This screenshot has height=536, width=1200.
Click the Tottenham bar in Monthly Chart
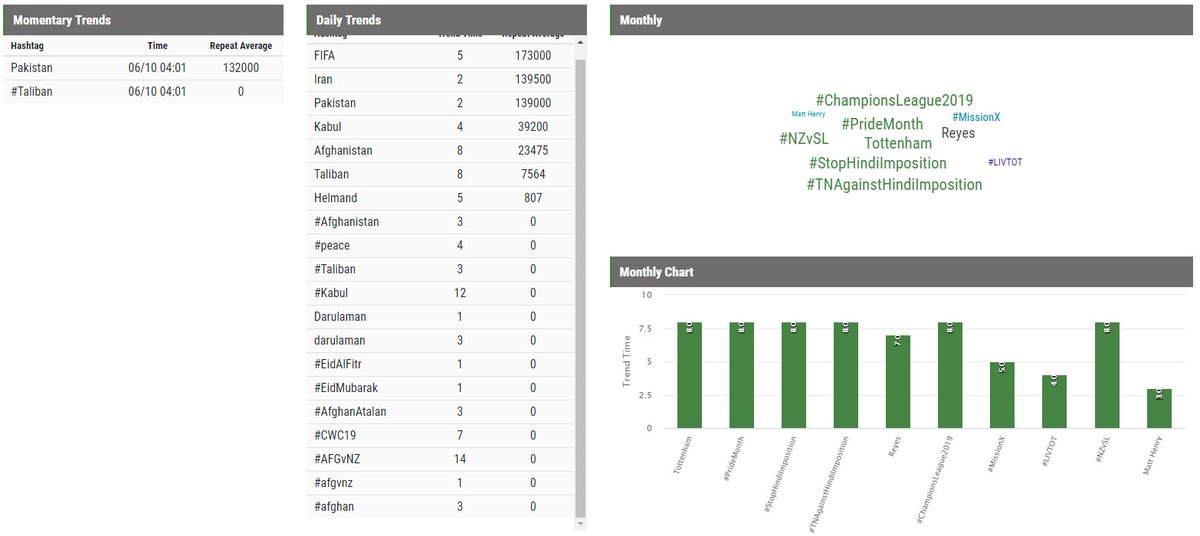[689, 375]
